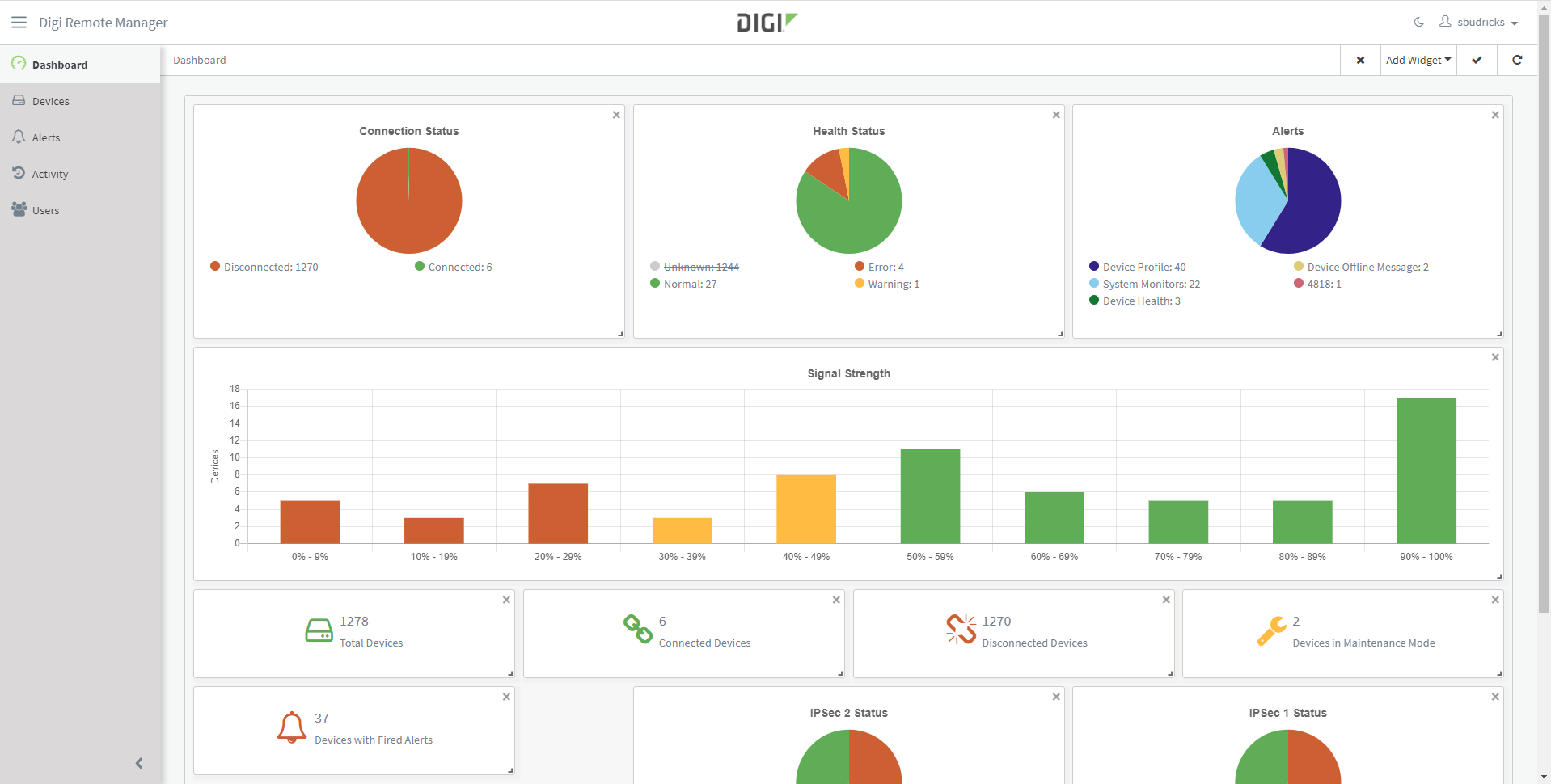Click the connected chain link icon
Viewport: 1551px width, 784px height.
[637, 629]
